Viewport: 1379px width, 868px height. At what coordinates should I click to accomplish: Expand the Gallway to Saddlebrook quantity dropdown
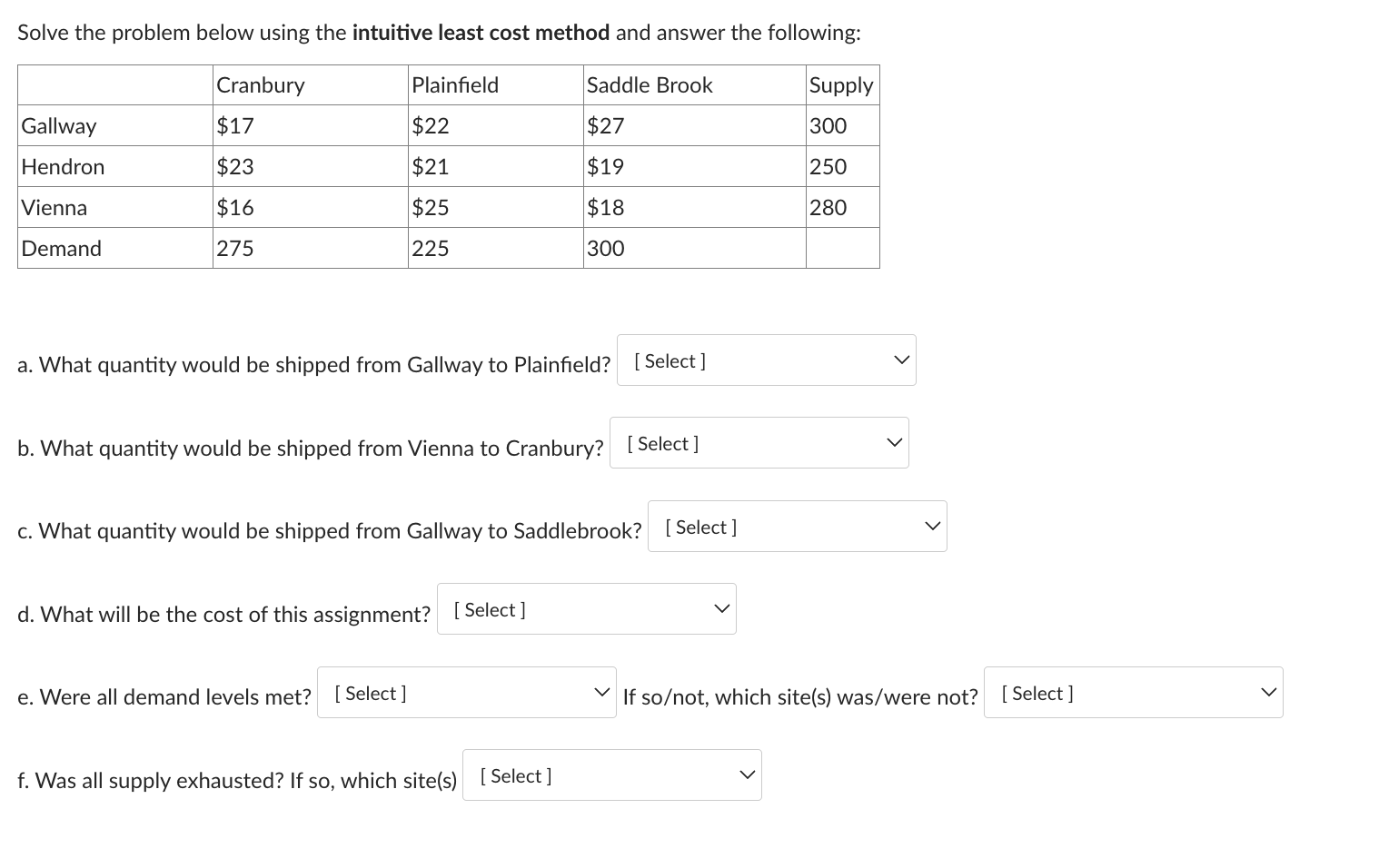tap(797, 527)
